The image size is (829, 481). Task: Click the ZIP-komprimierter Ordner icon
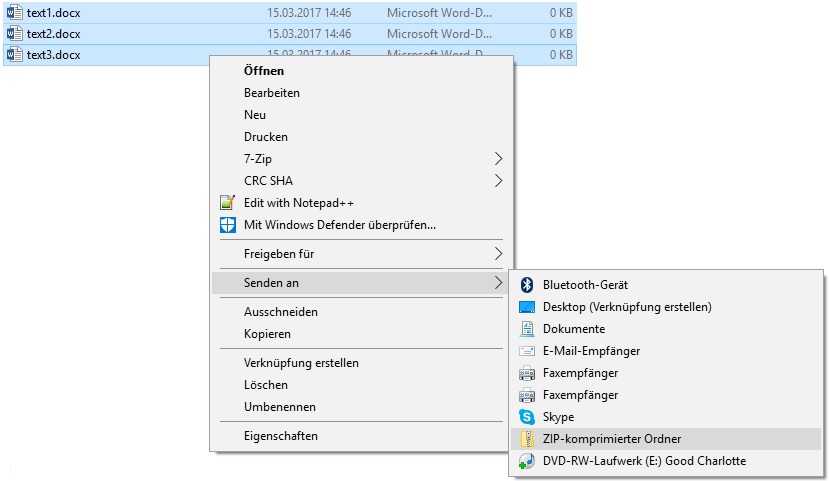(527, 439)
